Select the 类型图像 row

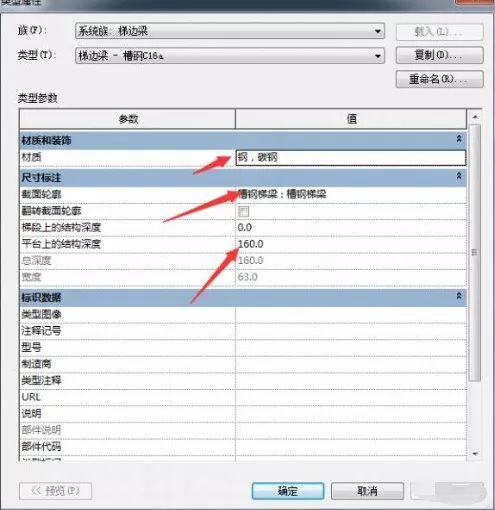243,314
